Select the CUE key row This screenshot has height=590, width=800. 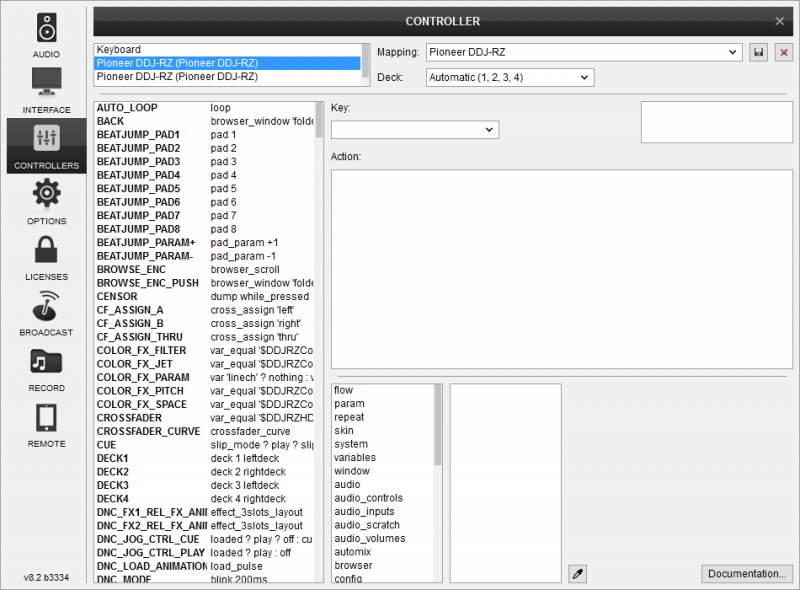click(x=205, y=445)
